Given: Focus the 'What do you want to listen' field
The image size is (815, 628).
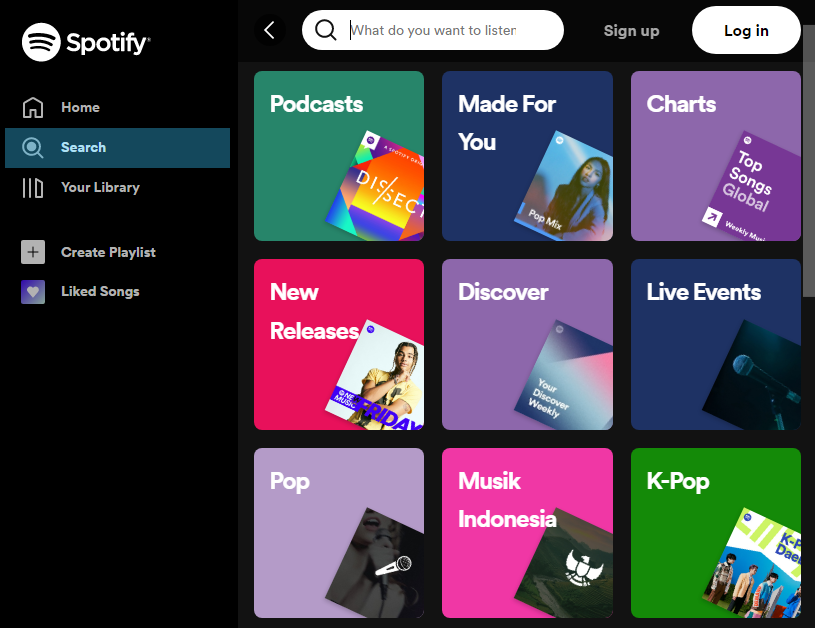Looking at the screenshot, I should point(433,30).
